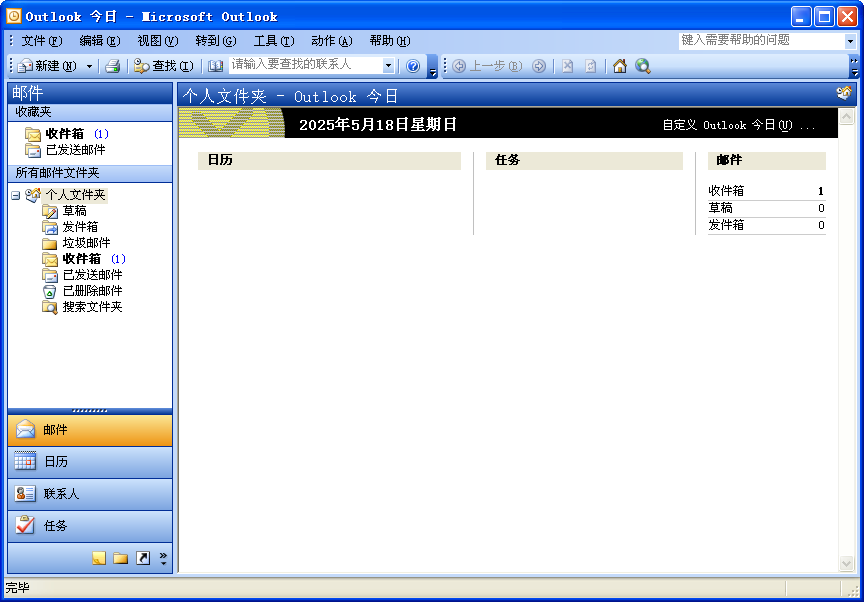
Task: Select 收件箱 in the 收藏夹 favorites
Action: (66, 134)
